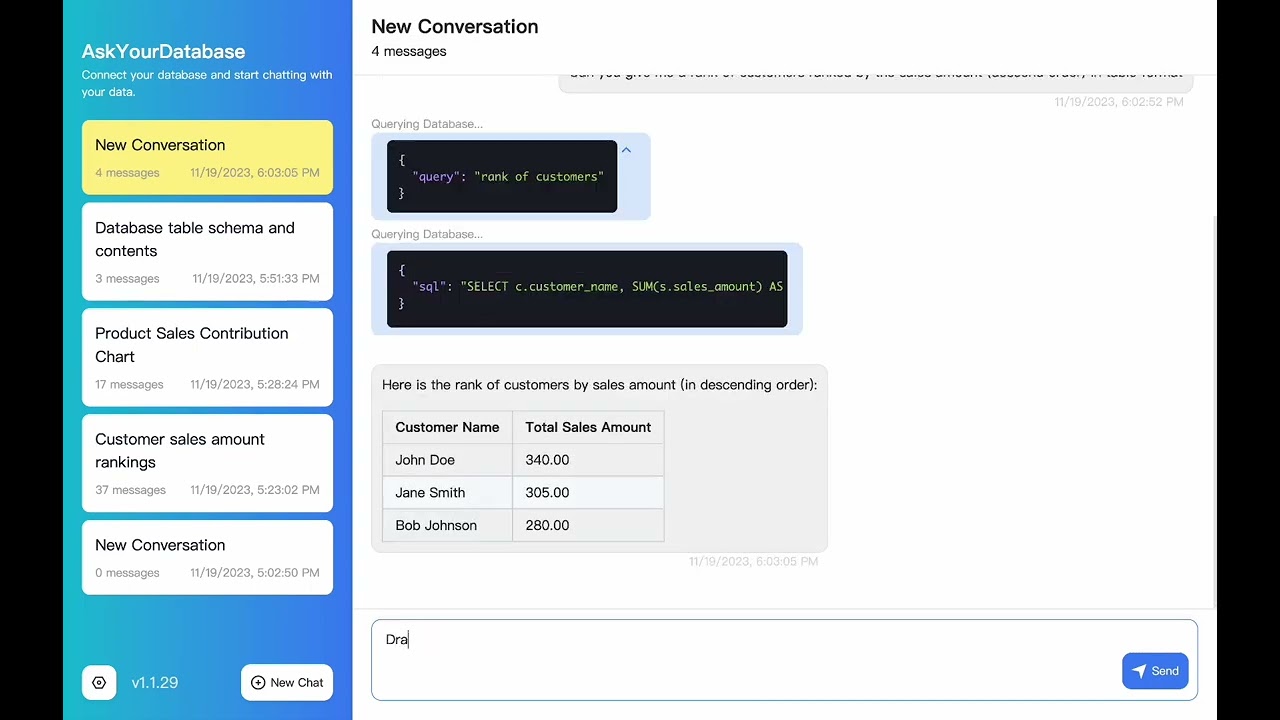
Task: Click the "4 messages" header subtitle
Action: (409, 51)
